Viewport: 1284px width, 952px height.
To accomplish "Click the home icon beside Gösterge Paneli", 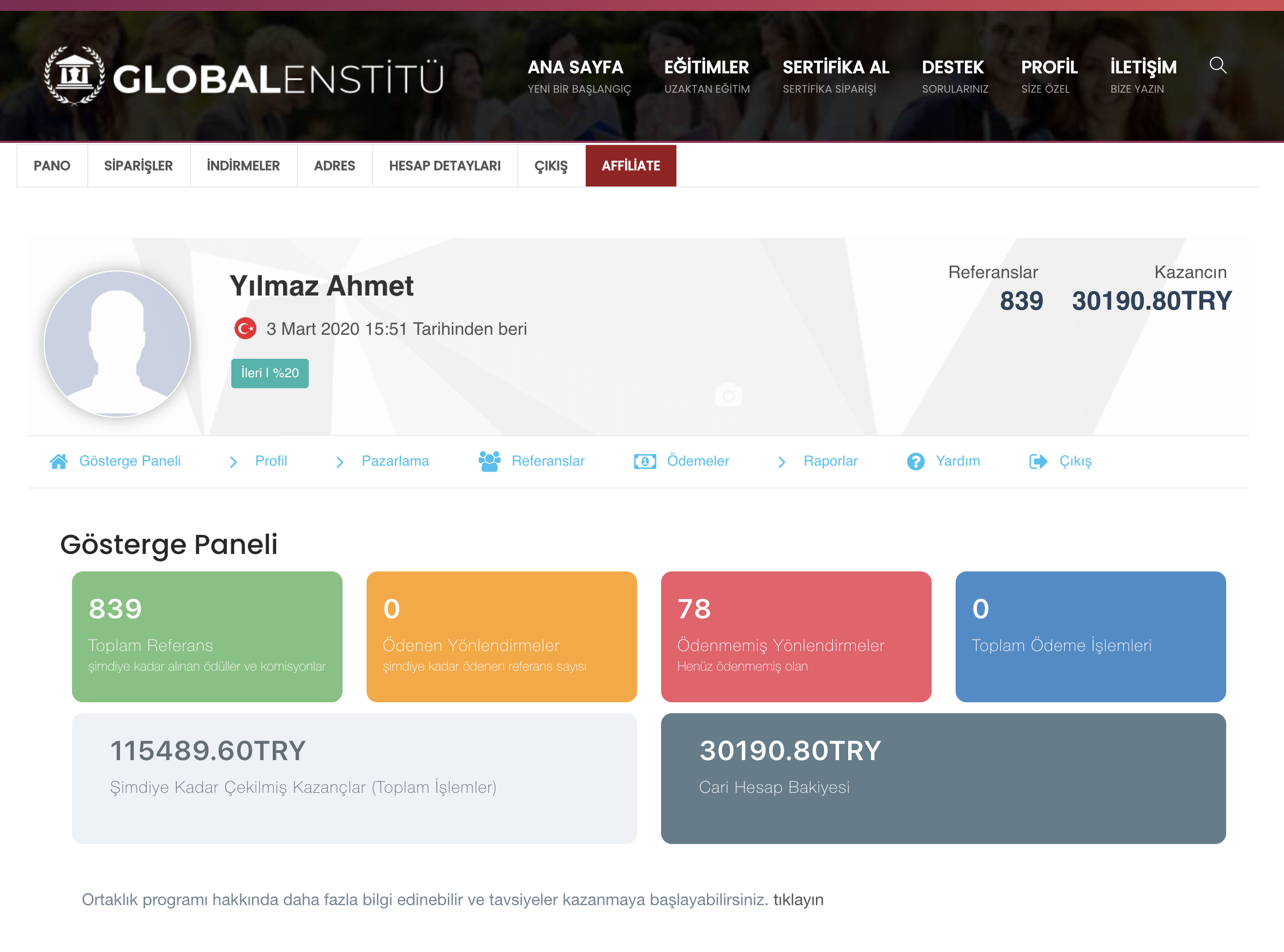I will click(x=59, y=461).
